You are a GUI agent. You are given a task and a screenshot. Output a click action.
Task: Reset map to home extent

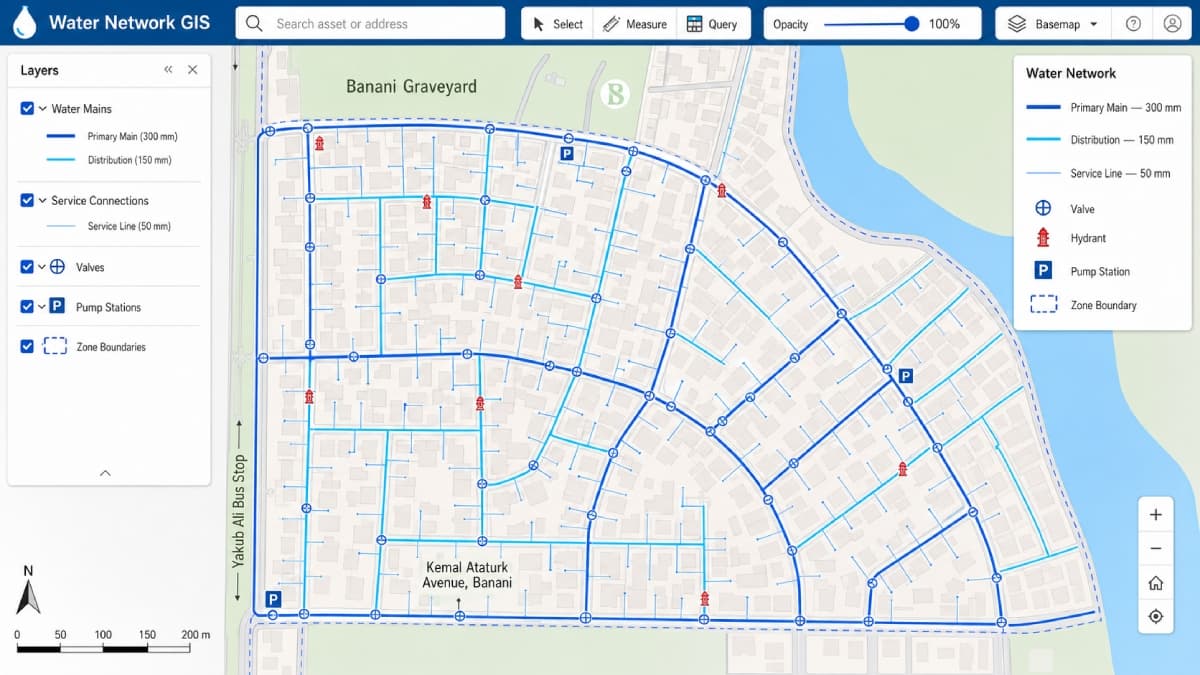coord(1156,583)
